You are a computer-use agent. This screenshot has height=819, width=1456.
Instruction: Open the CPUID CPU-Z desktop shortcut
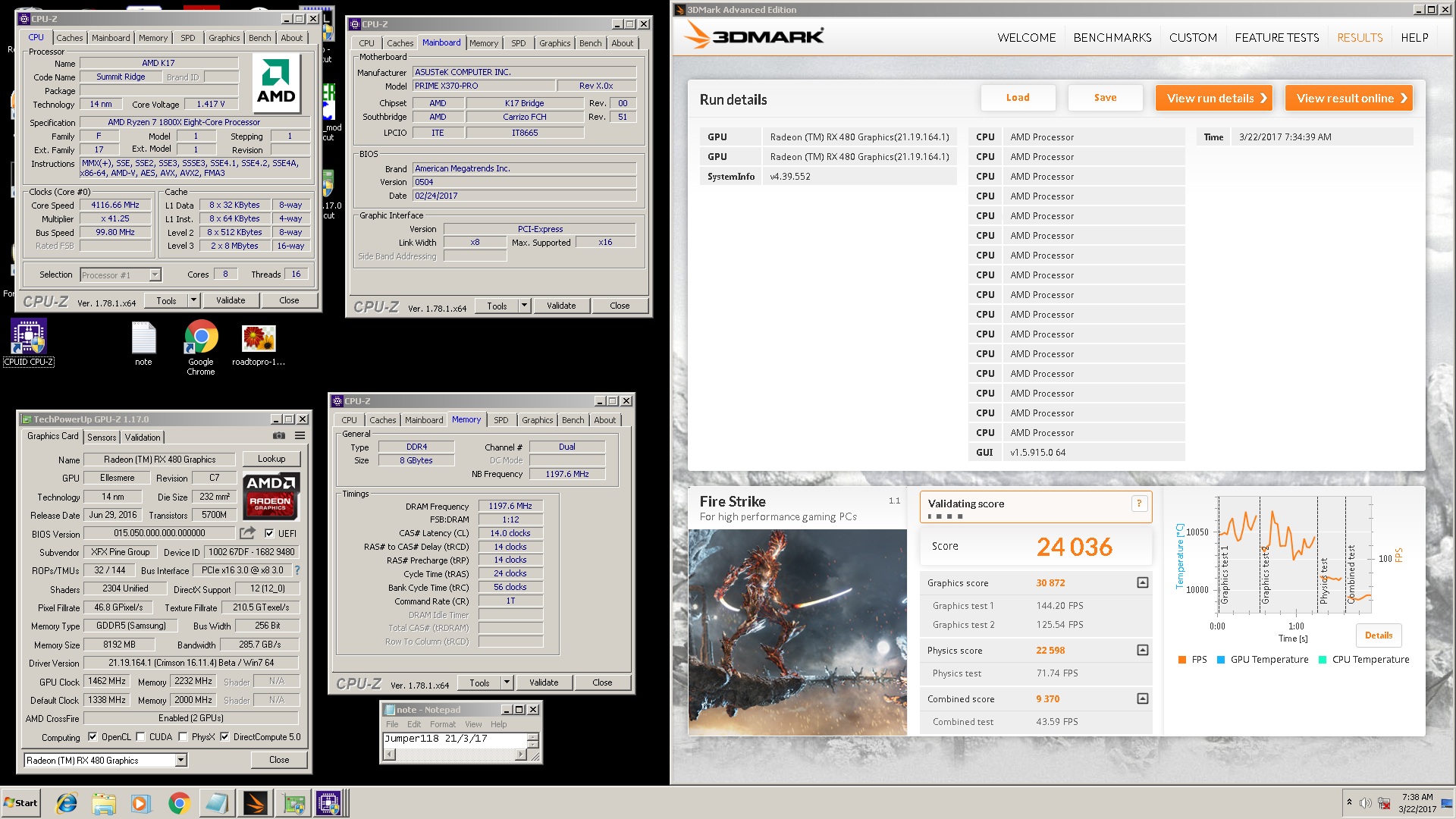click(29, 342)
